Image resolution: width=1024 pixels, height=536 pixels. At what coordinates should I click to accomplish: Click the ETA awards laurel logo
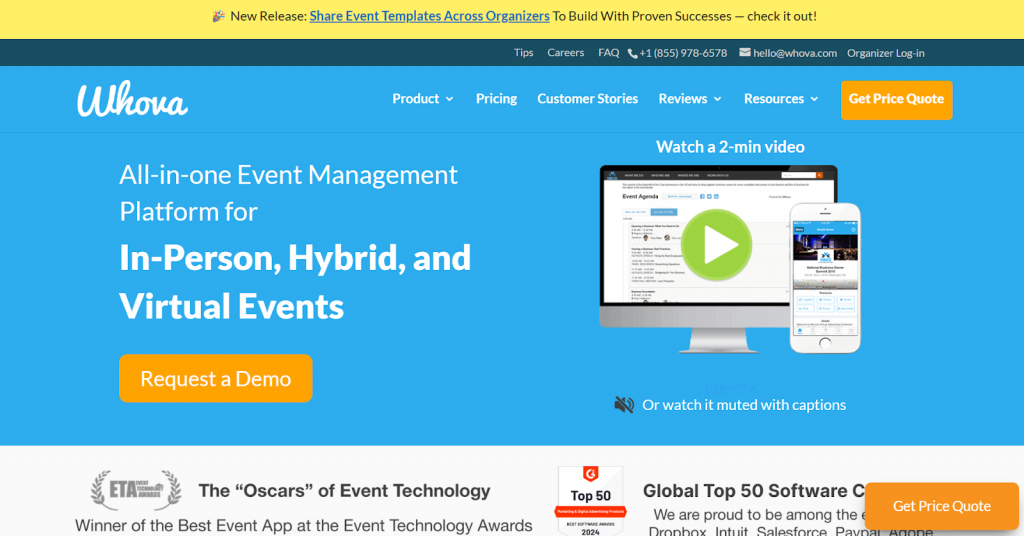136,490
